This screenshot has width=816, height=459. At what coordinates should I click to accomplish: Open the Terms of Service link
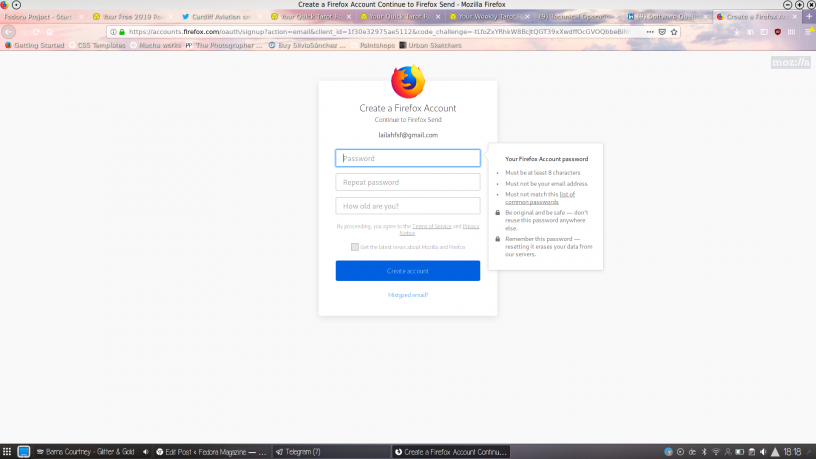pos(432,226)
